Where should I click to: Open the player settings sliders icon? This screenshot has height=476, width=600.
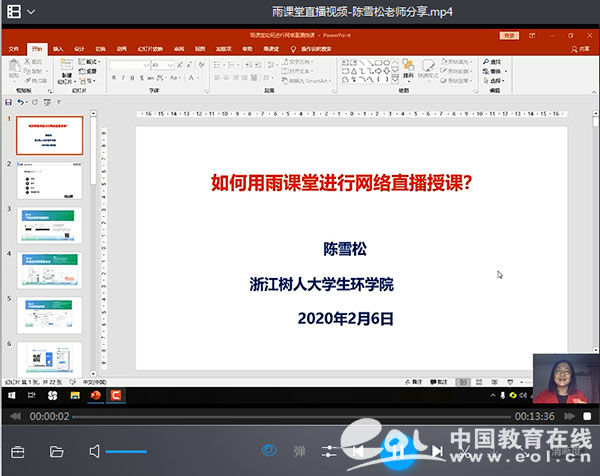pos(329,452)
